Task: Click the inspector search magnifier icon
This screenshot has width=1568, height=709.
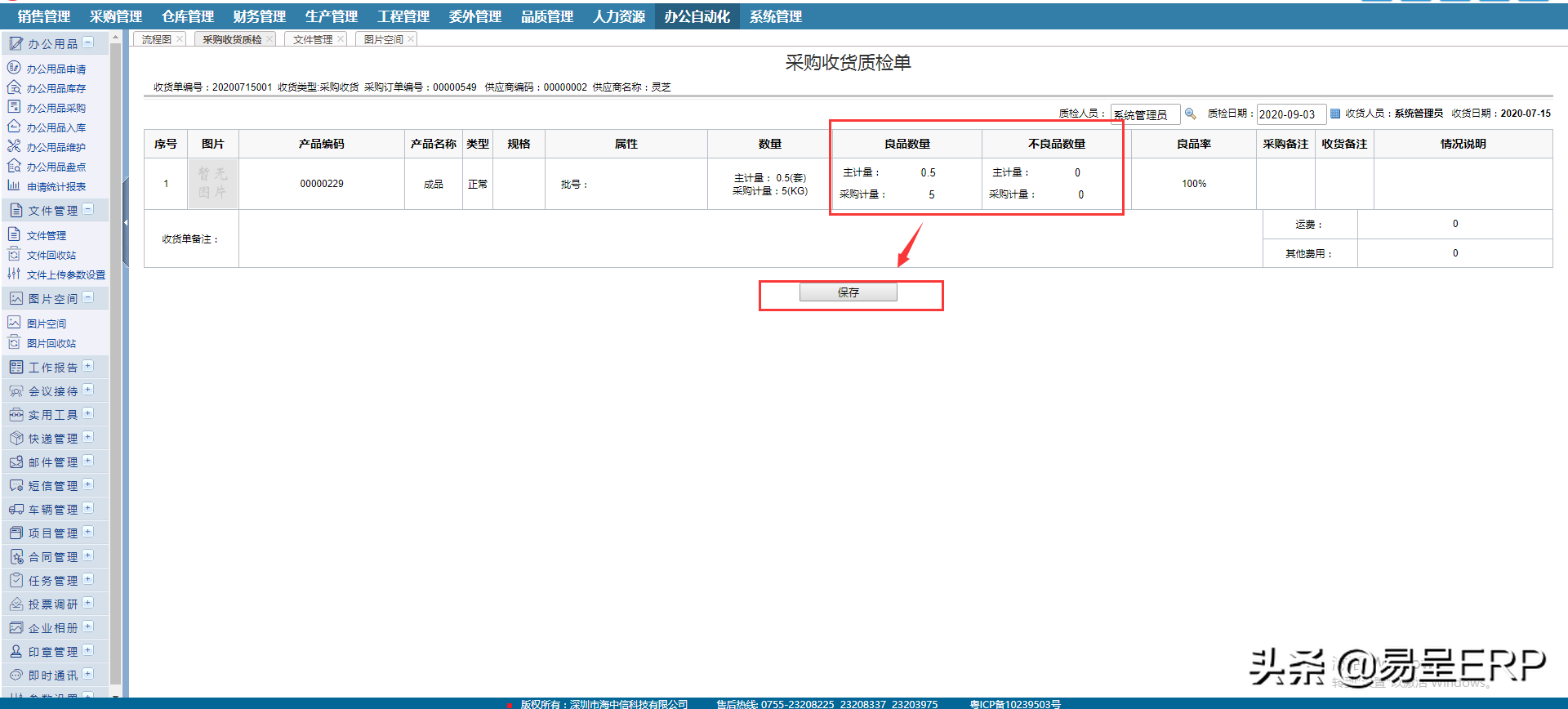Action: click(x=1191, y=114)
